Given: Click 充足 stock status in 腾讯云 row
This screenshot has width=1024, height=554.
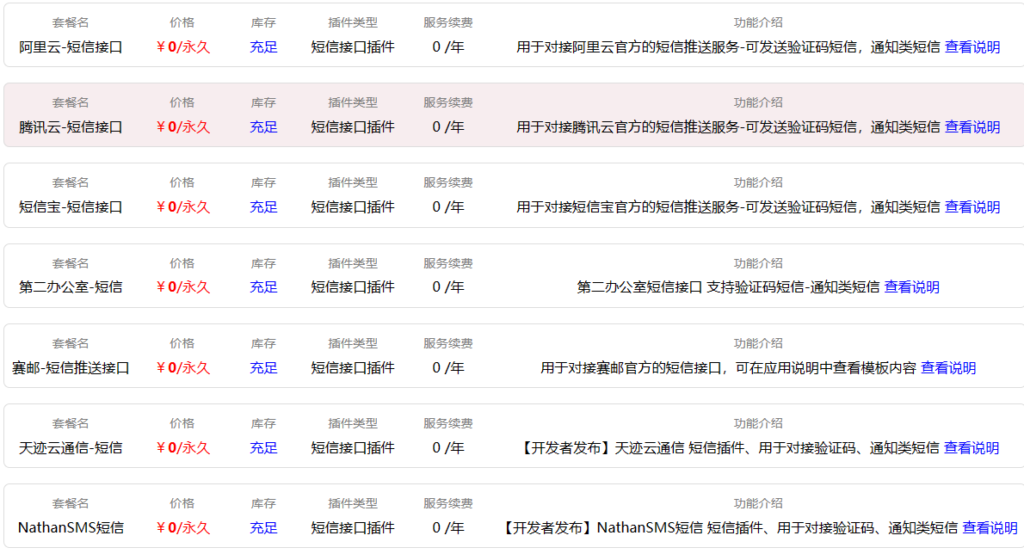Looking at the screenshot, I should point(263,127).
